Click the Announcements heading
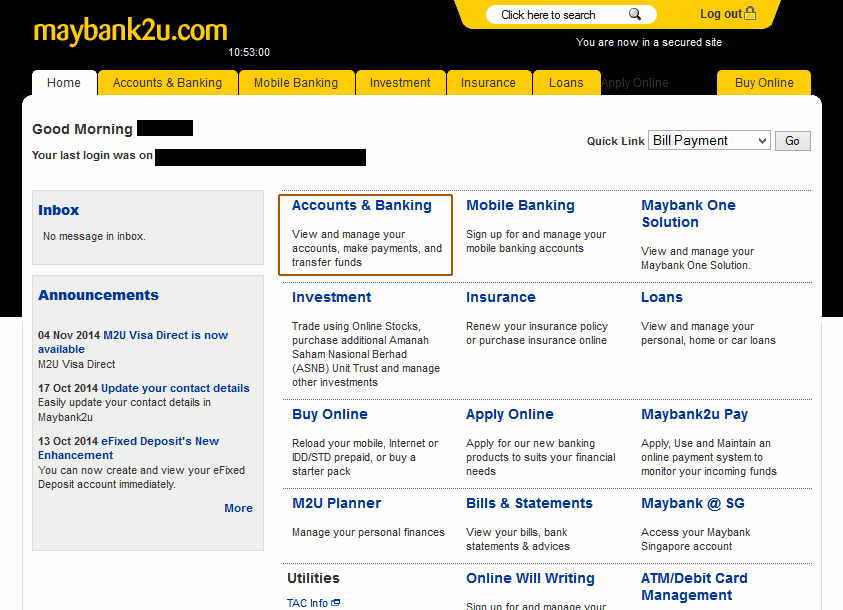 (x=98, y=295)
